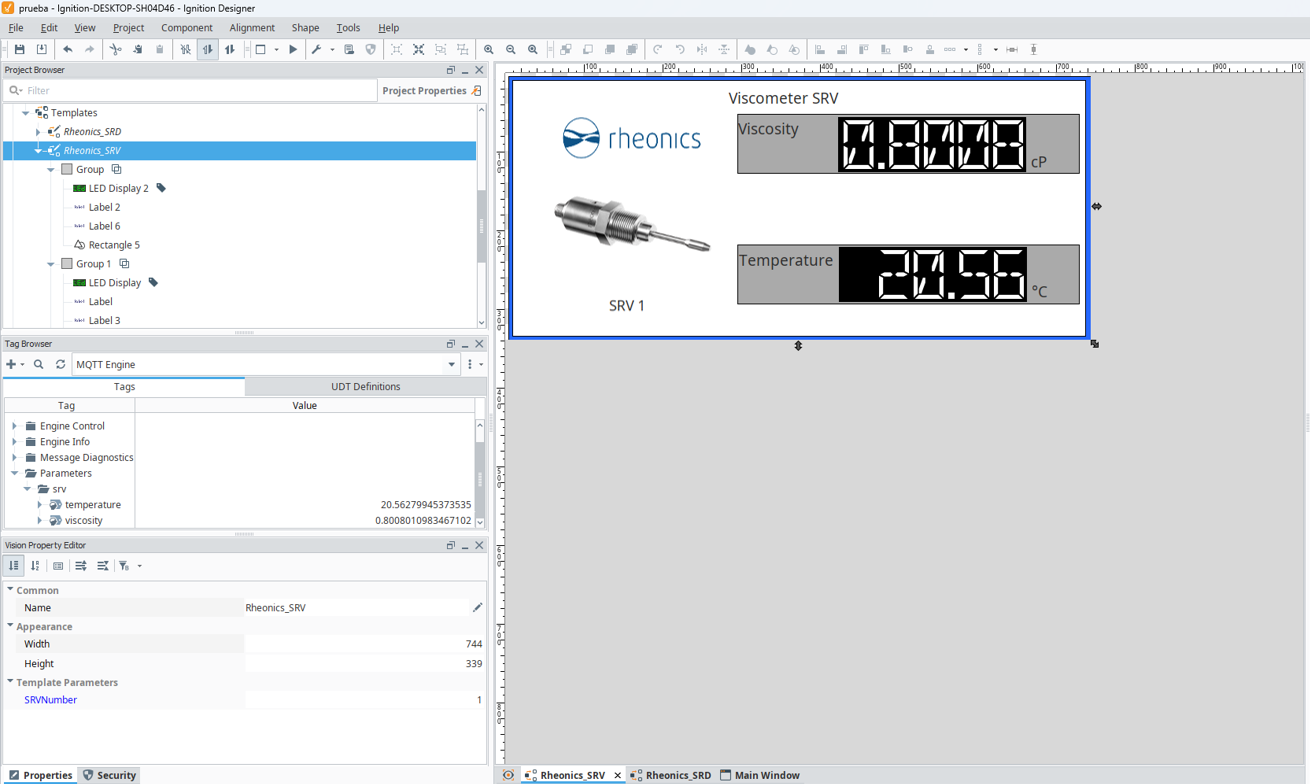
Task: Expand the Engine Control tag folder
Action: point(15,426)
